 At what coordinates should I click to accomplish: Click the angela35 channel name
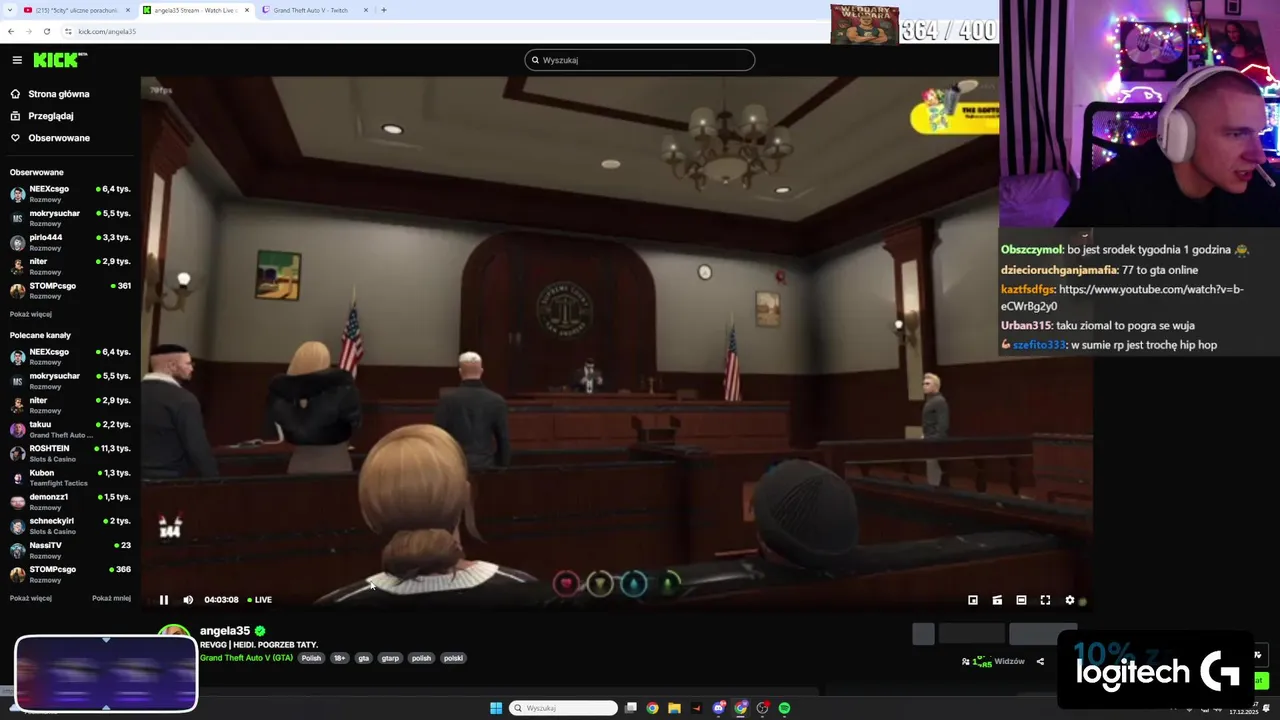[x=225, y=631]
